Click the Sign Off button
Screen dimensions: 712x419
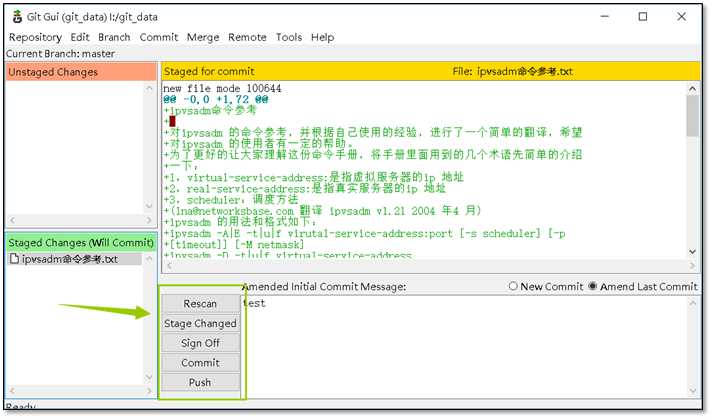(x=200, y=343)
